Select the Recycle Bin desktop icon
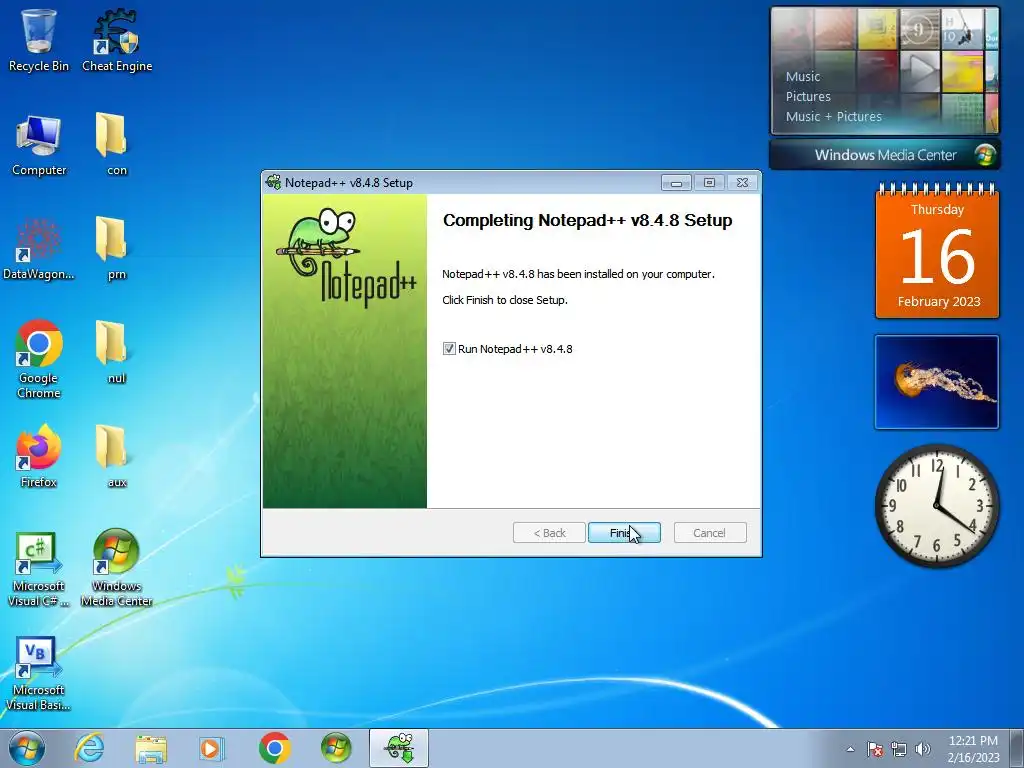 click(x=39, y=40)
